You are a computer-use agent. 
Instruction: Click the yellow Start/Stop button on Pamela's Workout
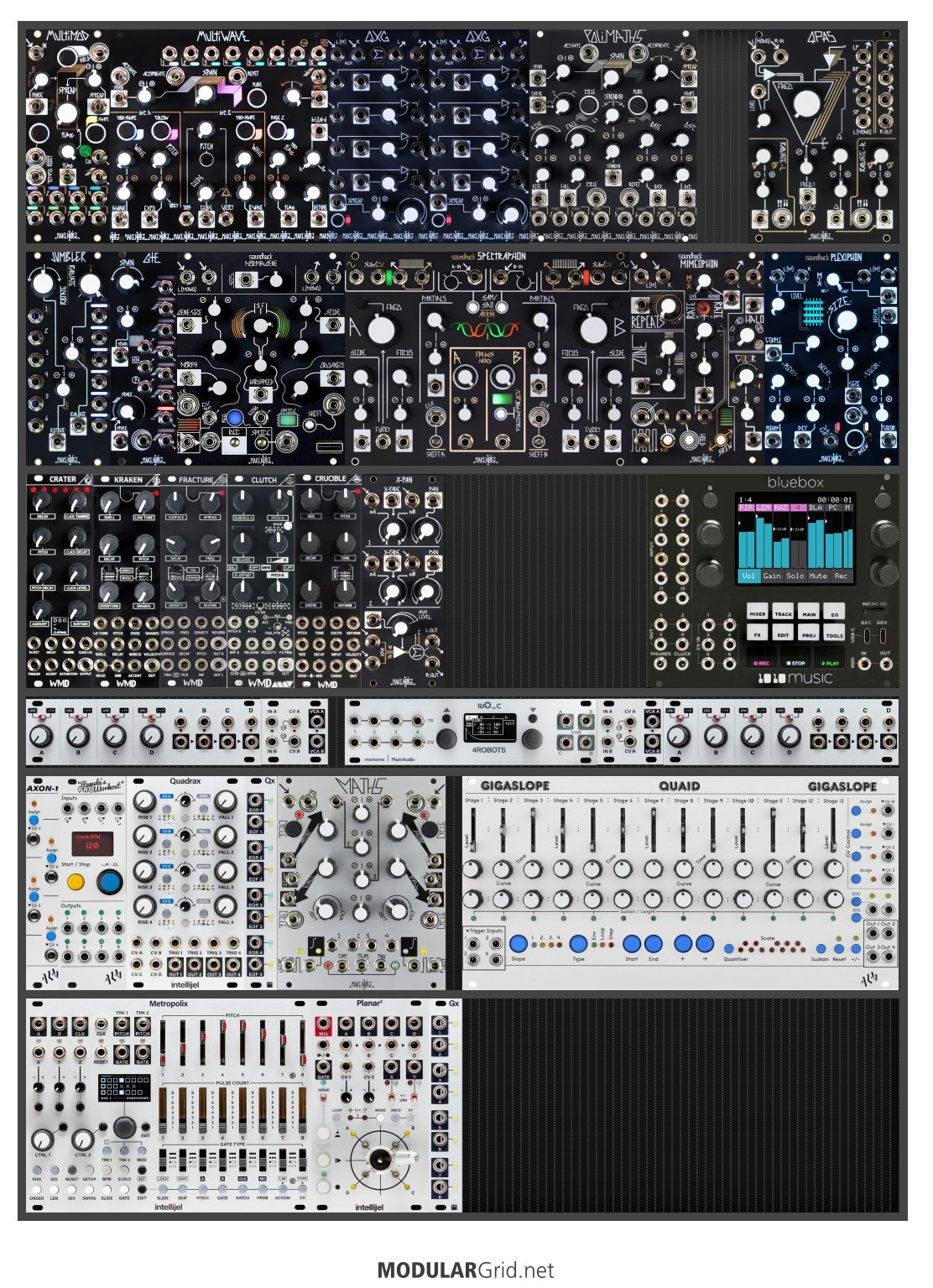(76, 882)
